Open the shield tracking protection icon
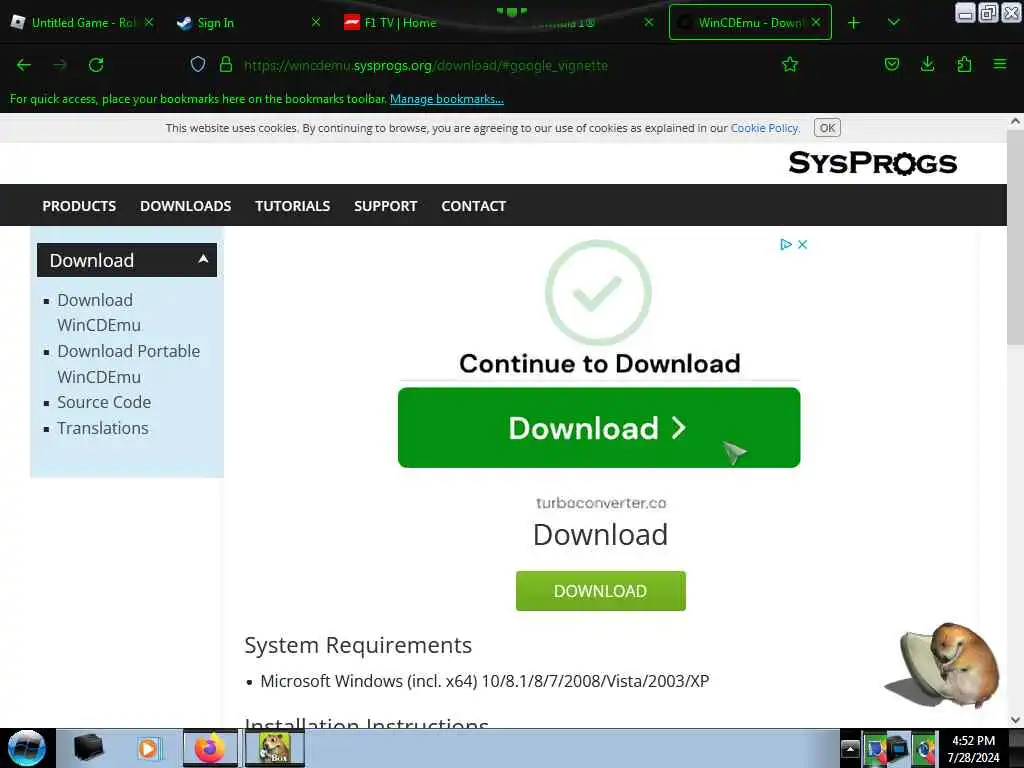 point(198,64)
